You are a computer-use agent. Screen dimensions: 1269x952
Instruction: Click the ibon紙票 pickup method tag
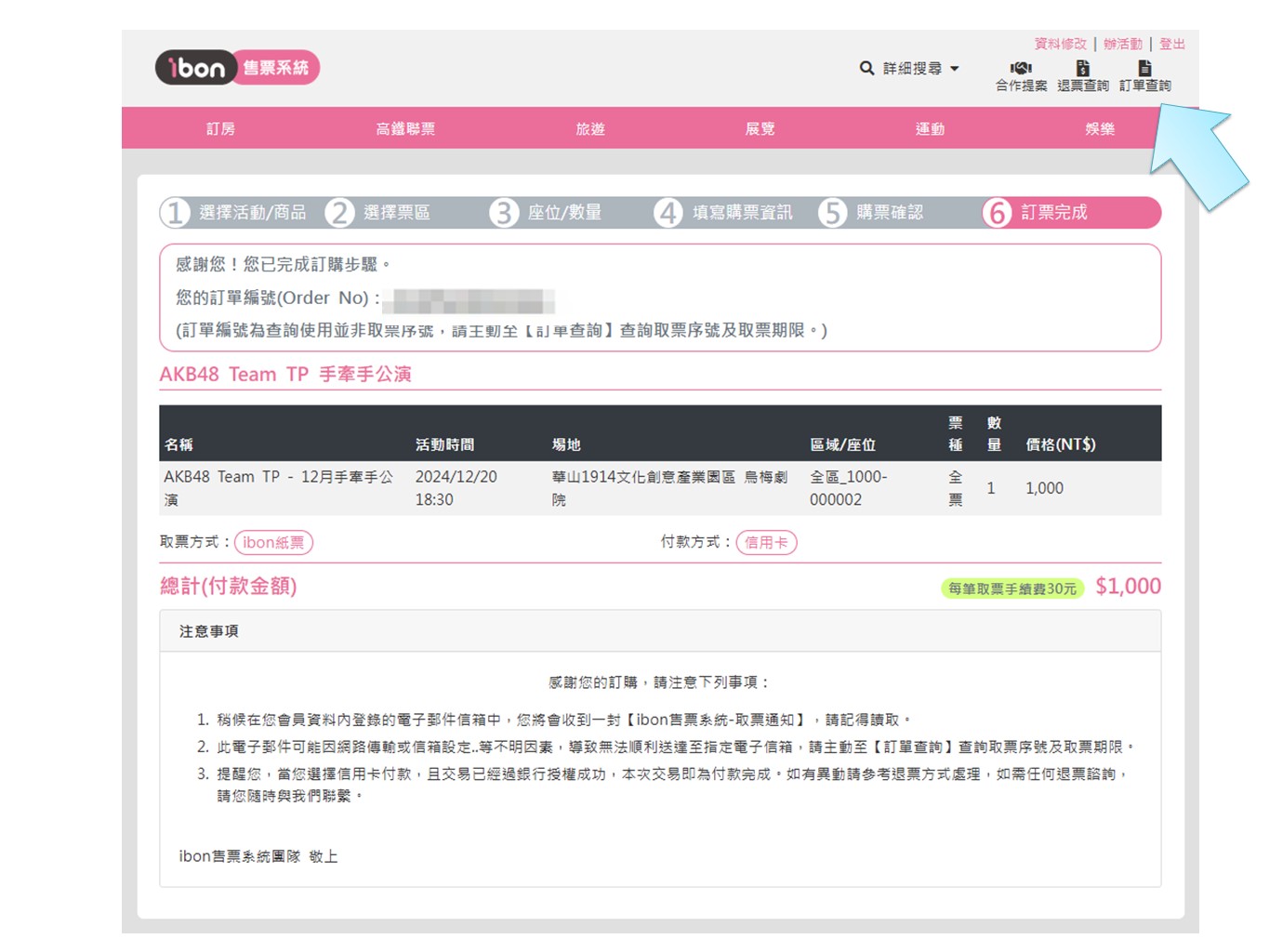[x=273, y=542]
